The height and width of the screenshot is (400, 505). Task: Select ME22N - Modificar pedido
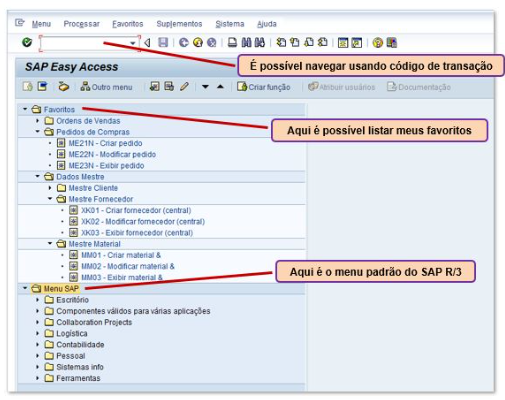coord(112,154)
